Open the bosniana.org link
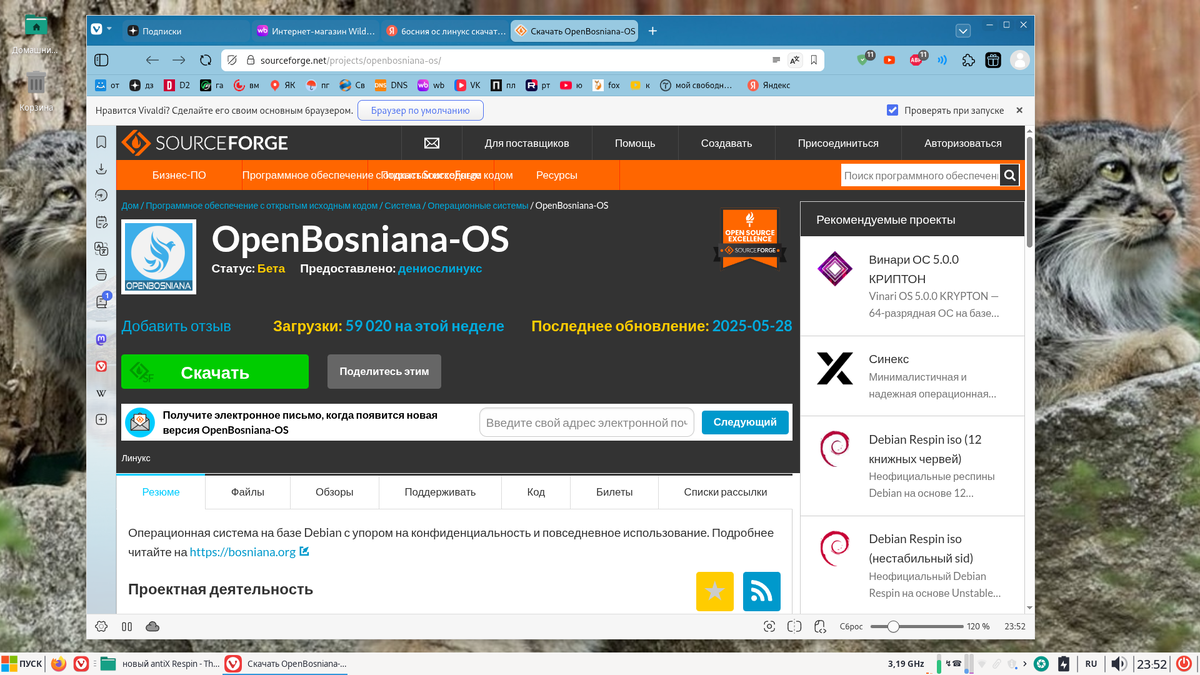1200x675 pixels. [x=242, y=551]
